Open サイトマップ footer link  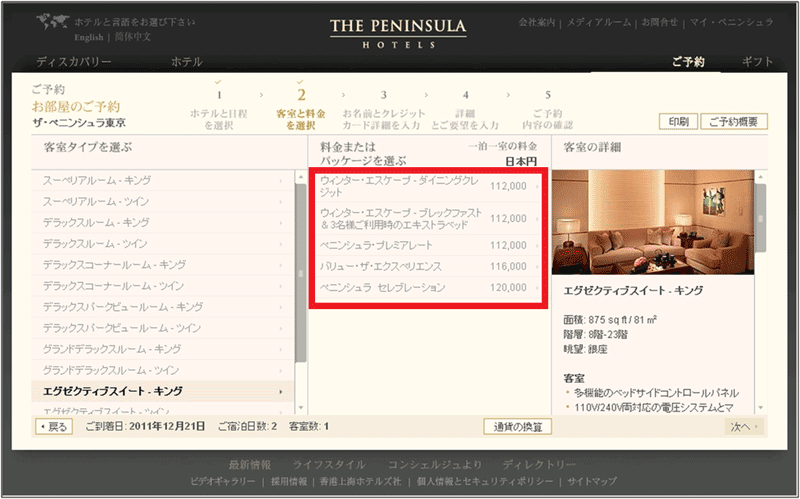click(592, 481)
